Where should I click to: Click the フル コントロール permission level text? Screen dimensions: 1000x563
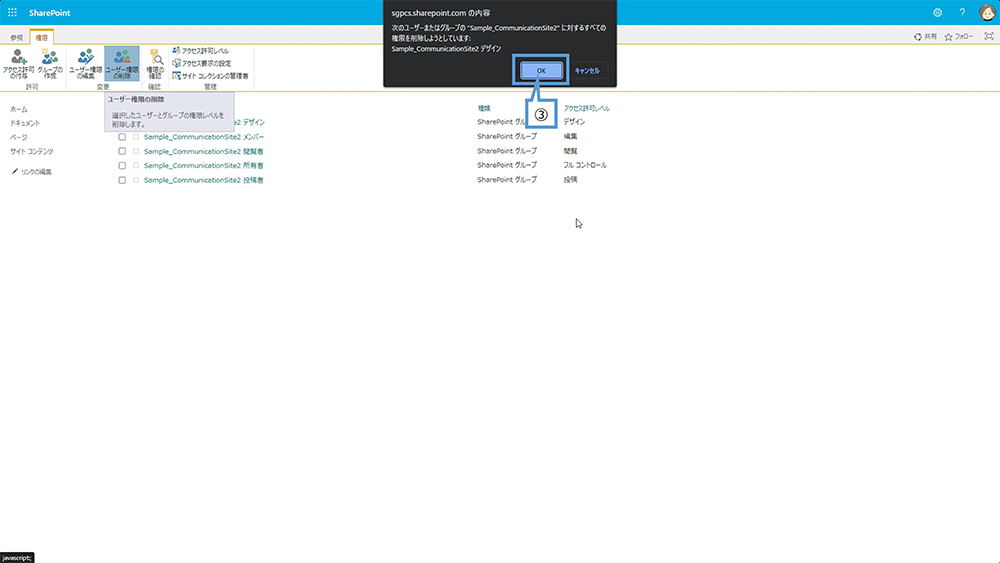coord(585,165)
